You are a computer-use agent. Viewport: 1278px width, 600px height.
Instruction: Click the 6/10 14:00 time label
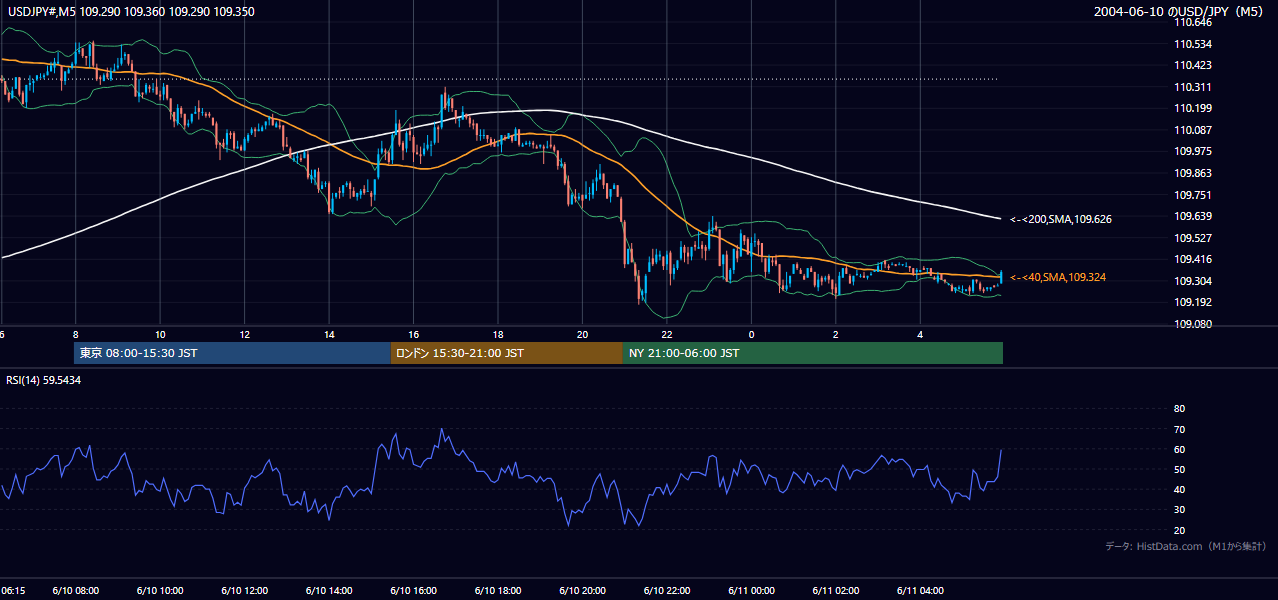pyautogui.click(x=329, y=591)
